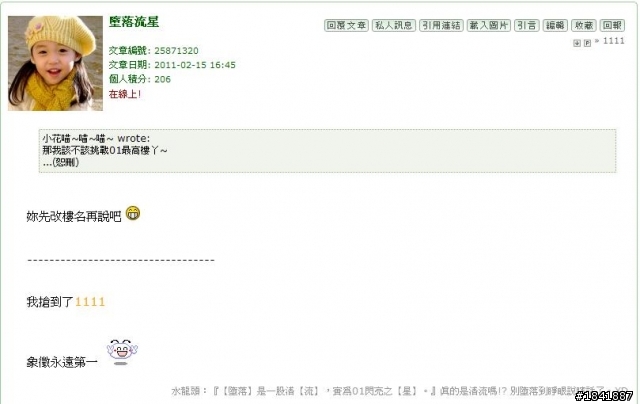Image resolution: width=640 pixels, height=404 pixels.
Task: Click the 編輯 edit button
Action: (555, 25)
